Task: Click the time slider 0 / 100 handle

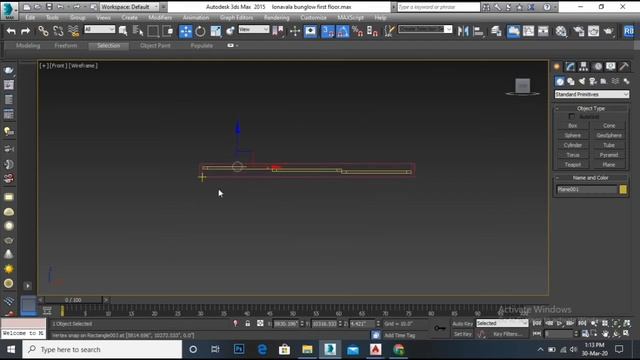Action: pyautogui.click(x=73, y=300)
